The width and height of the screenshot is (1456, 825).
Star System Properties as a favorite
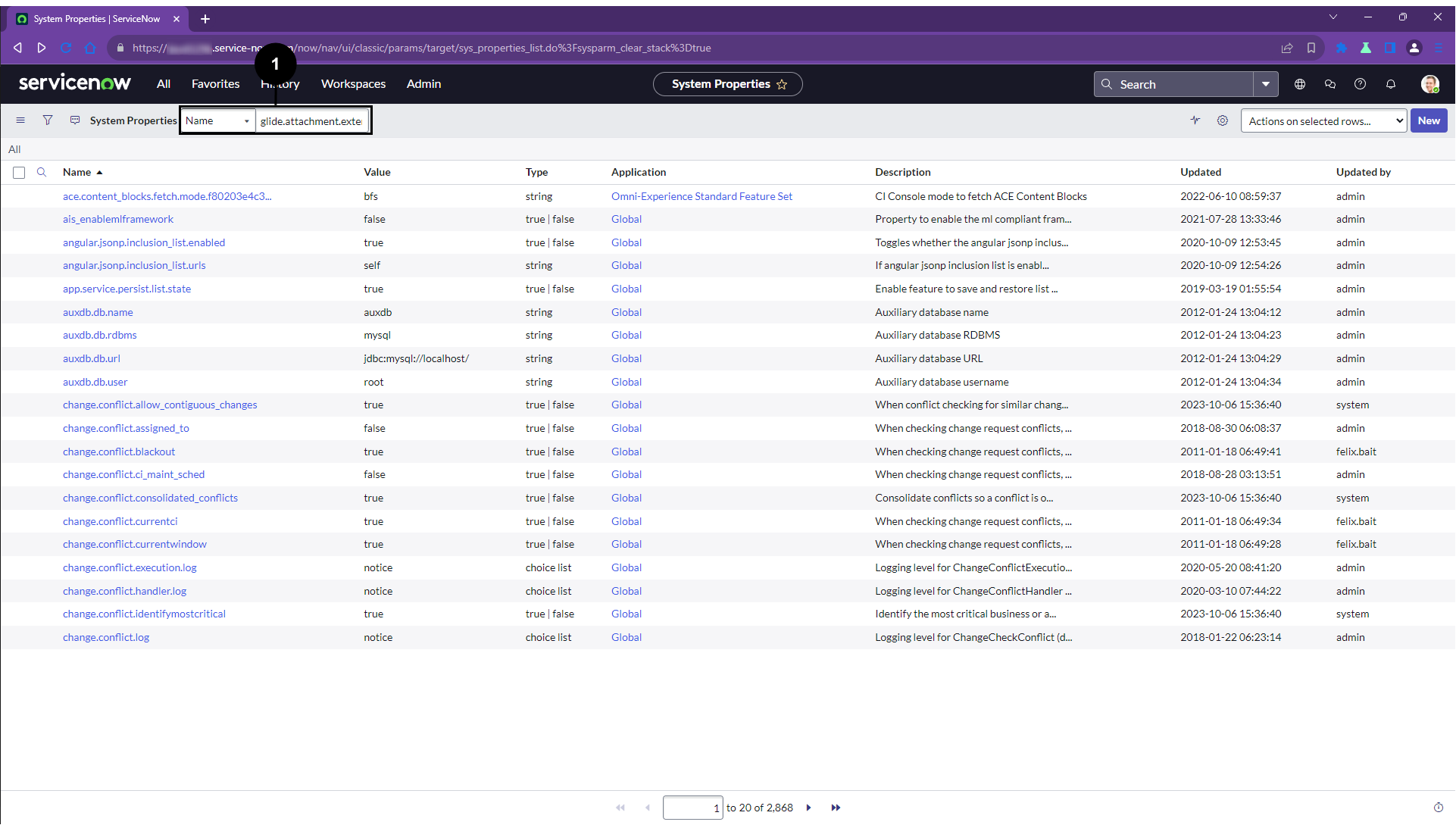click(x=782, y=84)
